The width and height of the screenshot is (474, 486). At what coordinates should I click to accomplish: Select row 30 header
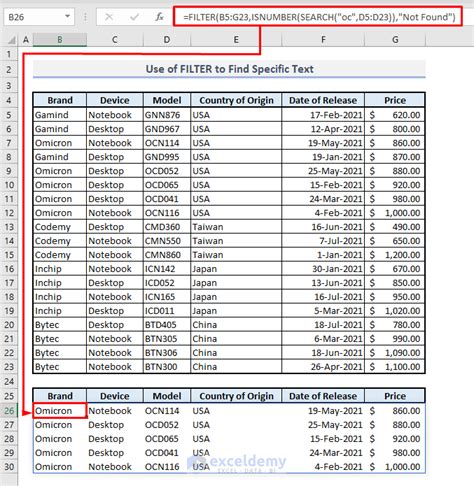9,467
